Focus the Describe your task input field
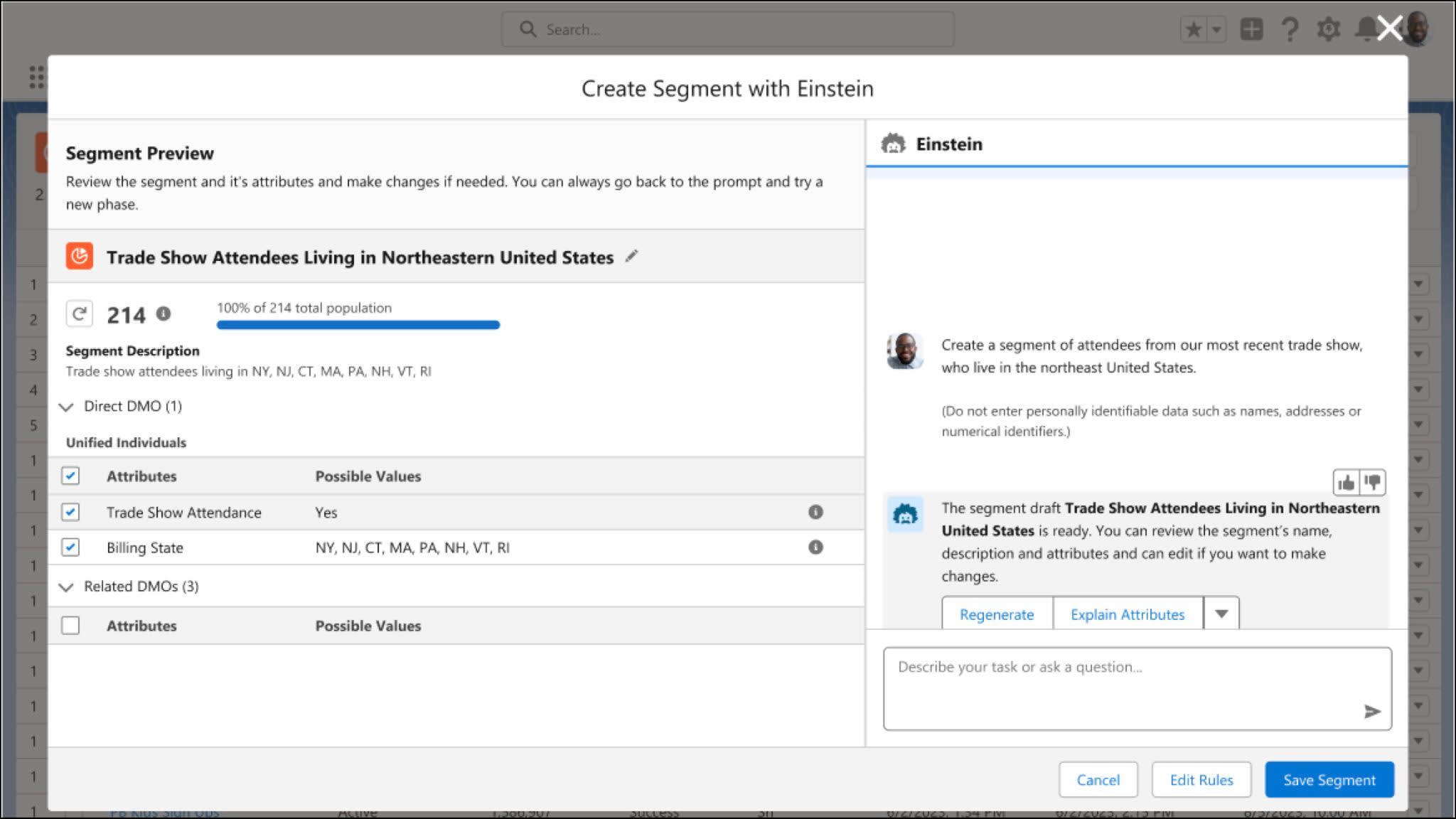The image size is (1456, 819). (1137, 688)
